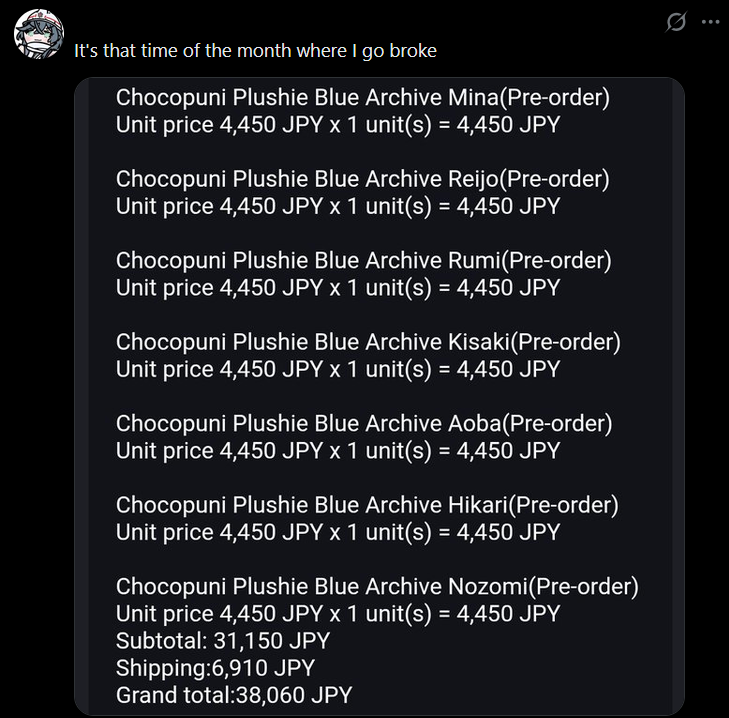Open Grok explain icon on the post
Viewport: 729px width, 718px height.
(676, 21)
